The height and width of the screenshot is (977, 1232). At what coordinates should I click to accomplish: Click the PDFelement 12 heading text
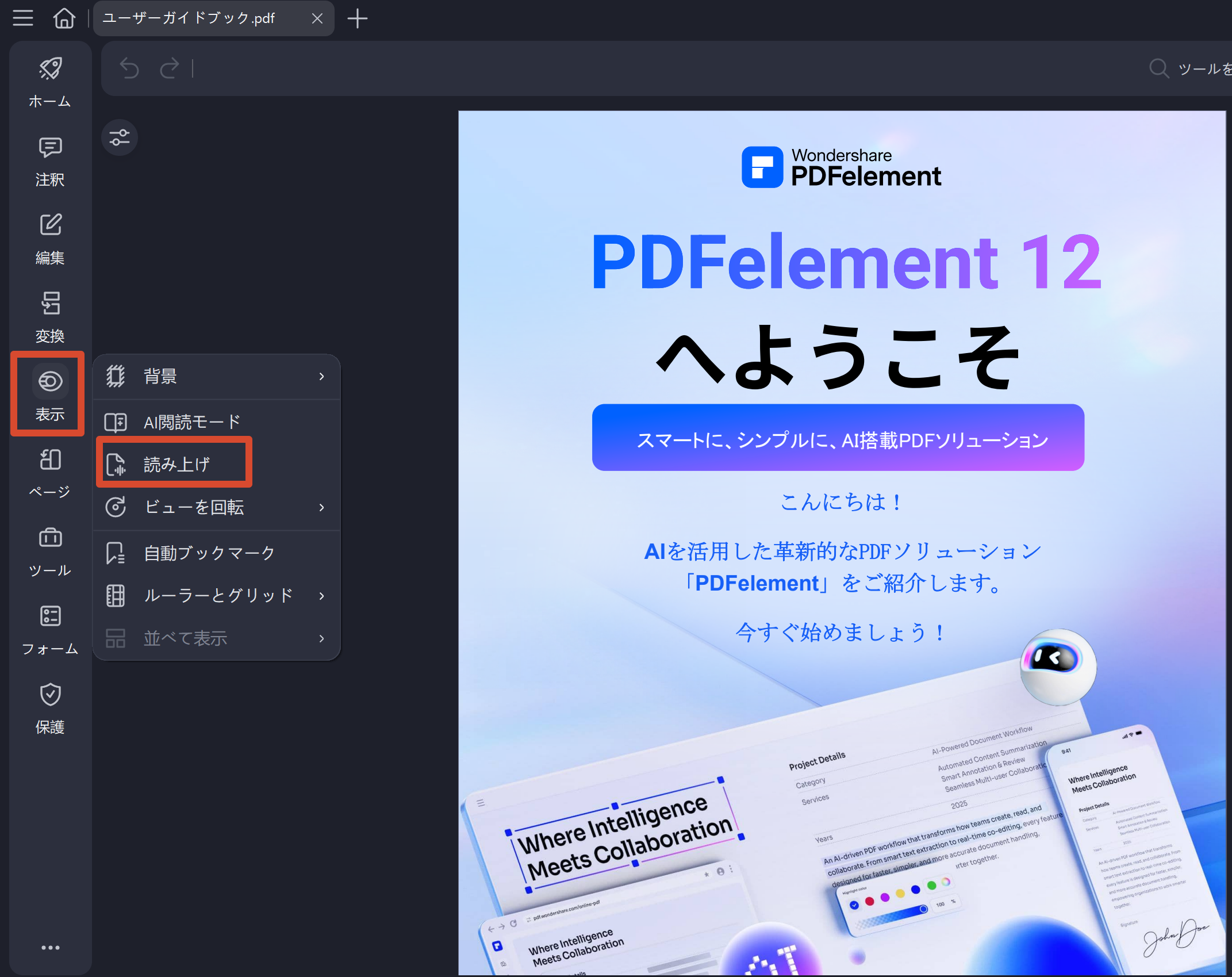coord(847,262)
